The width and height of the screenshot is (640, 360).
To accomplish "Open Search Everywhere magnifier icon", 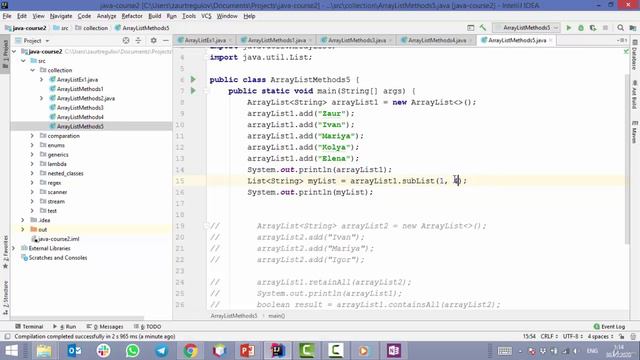I will click(620, 28).
